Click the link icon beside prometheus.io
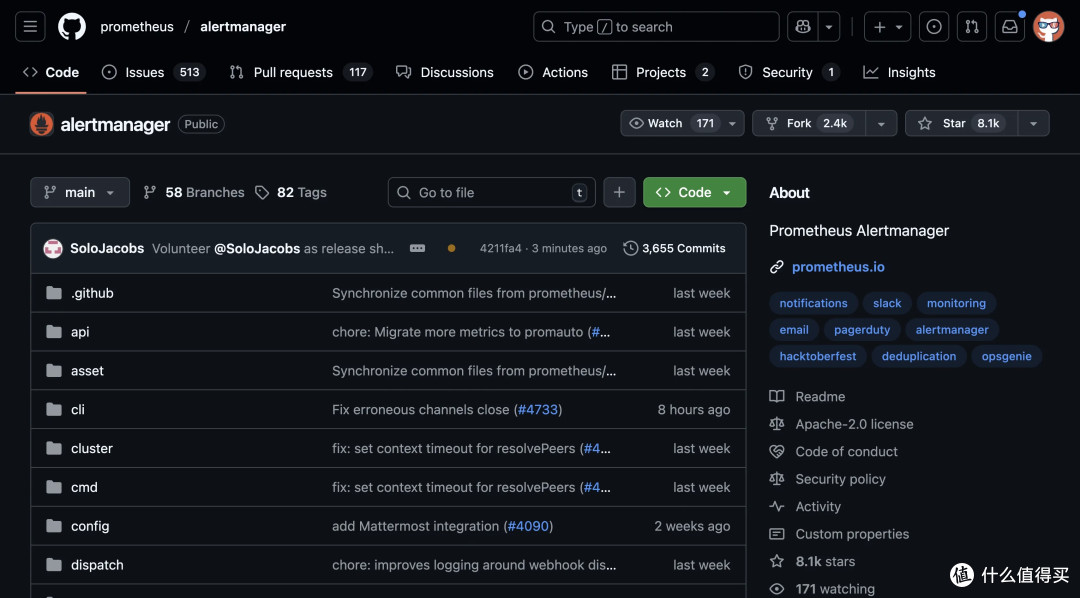 [x=777, y=267]
